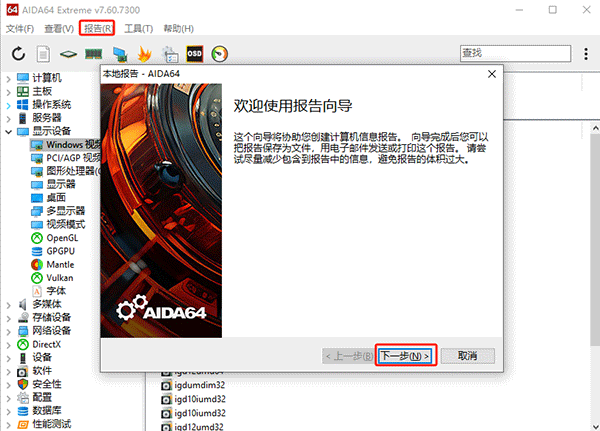Select the GPGPU entry
Image resolution: width=600 pixels, height=431 pixels.
pyautogui.click(x=60, y=251)
